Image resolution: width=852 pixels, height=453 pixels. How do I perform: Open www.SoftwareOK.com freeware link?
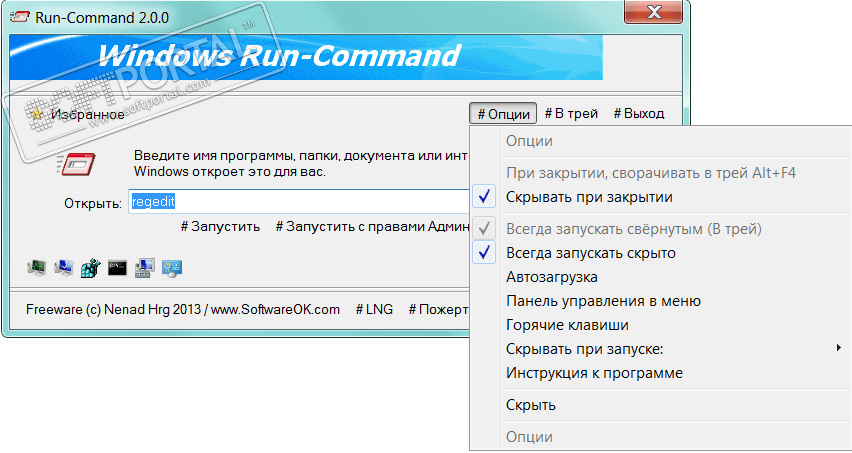click(275, 310)
